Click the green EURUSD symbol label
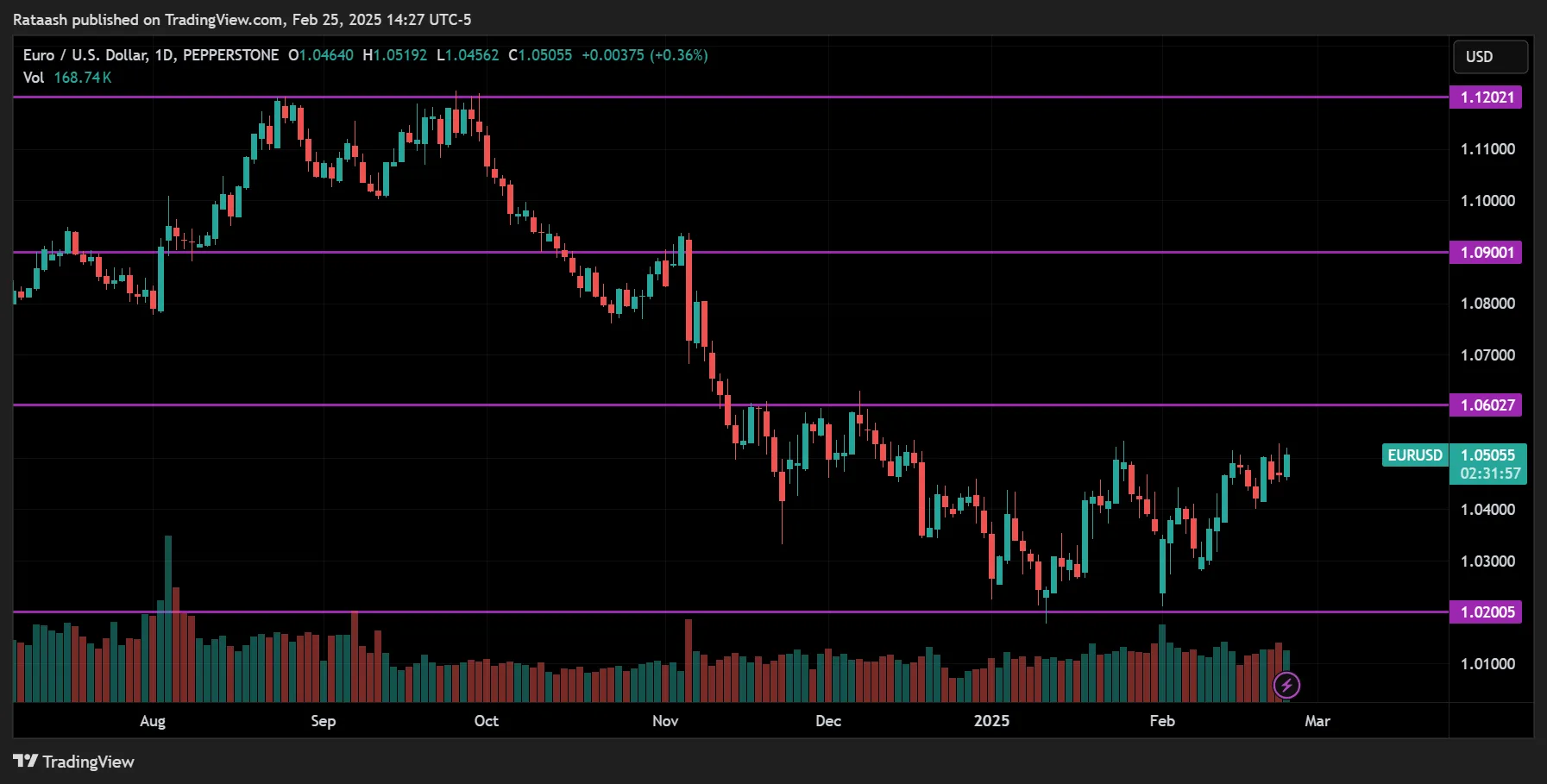1547x784 pixels. pyautogui.click(x=1414, y=455)
